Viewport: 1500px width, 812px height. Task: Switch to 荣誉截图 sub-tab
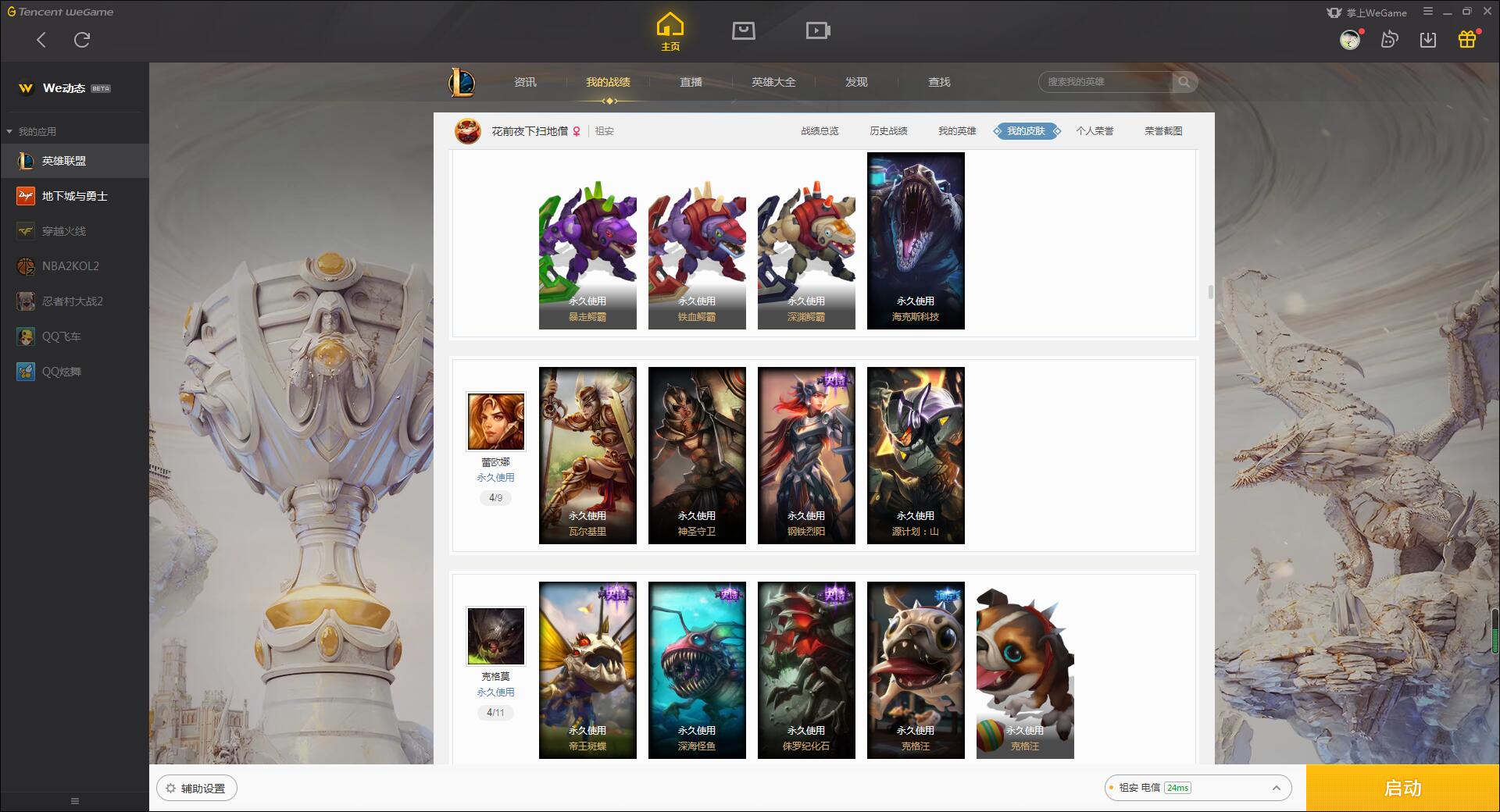point(1163,131)
